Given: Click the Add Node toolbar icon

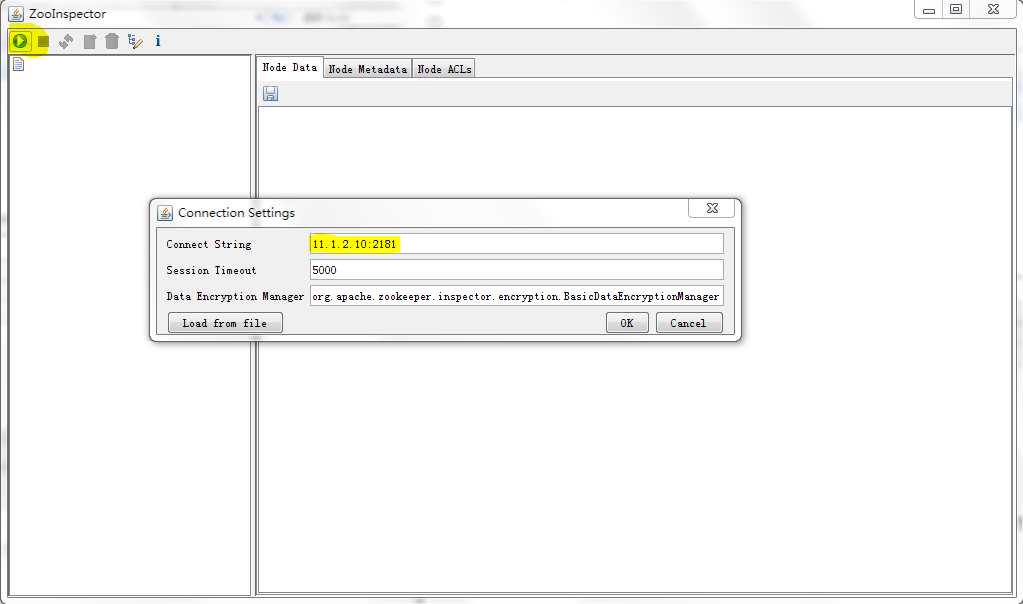Looking at the screenshot, I should 89,41.
